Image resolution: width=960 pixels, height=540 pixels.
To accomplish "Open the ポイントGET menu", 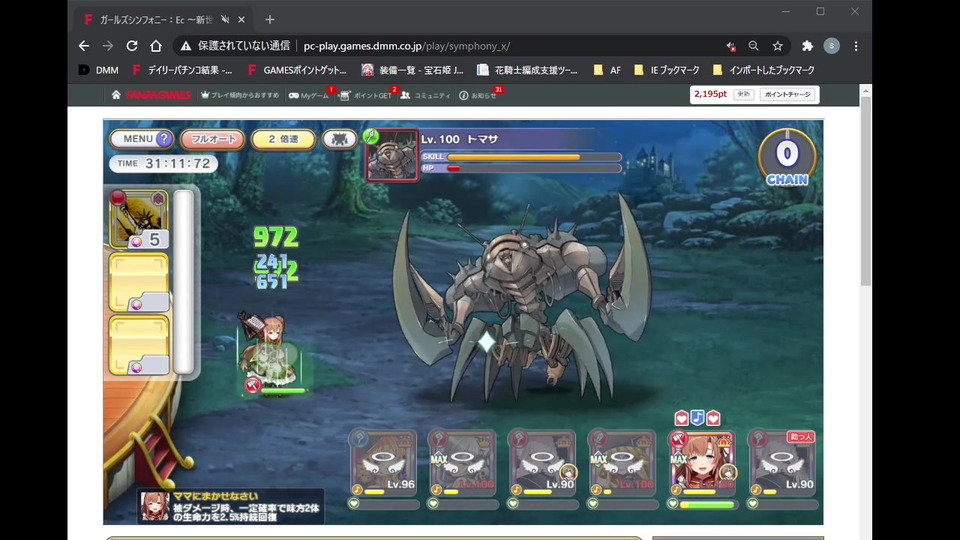I will coord(366,95).
